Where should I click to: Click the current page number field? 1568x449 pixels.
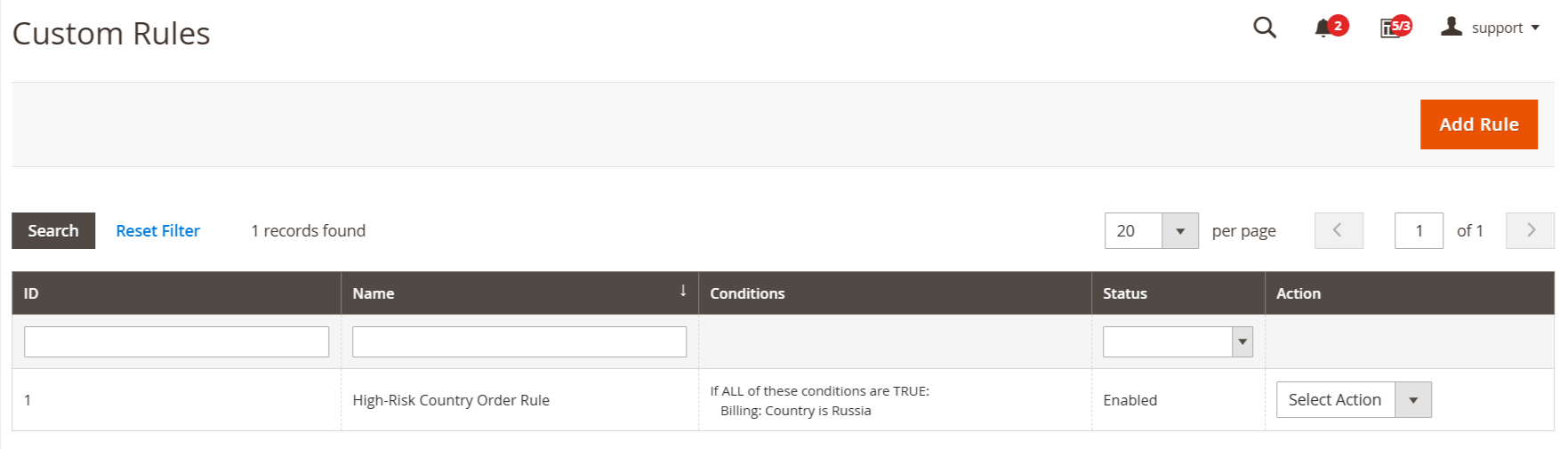point(1419,231)
